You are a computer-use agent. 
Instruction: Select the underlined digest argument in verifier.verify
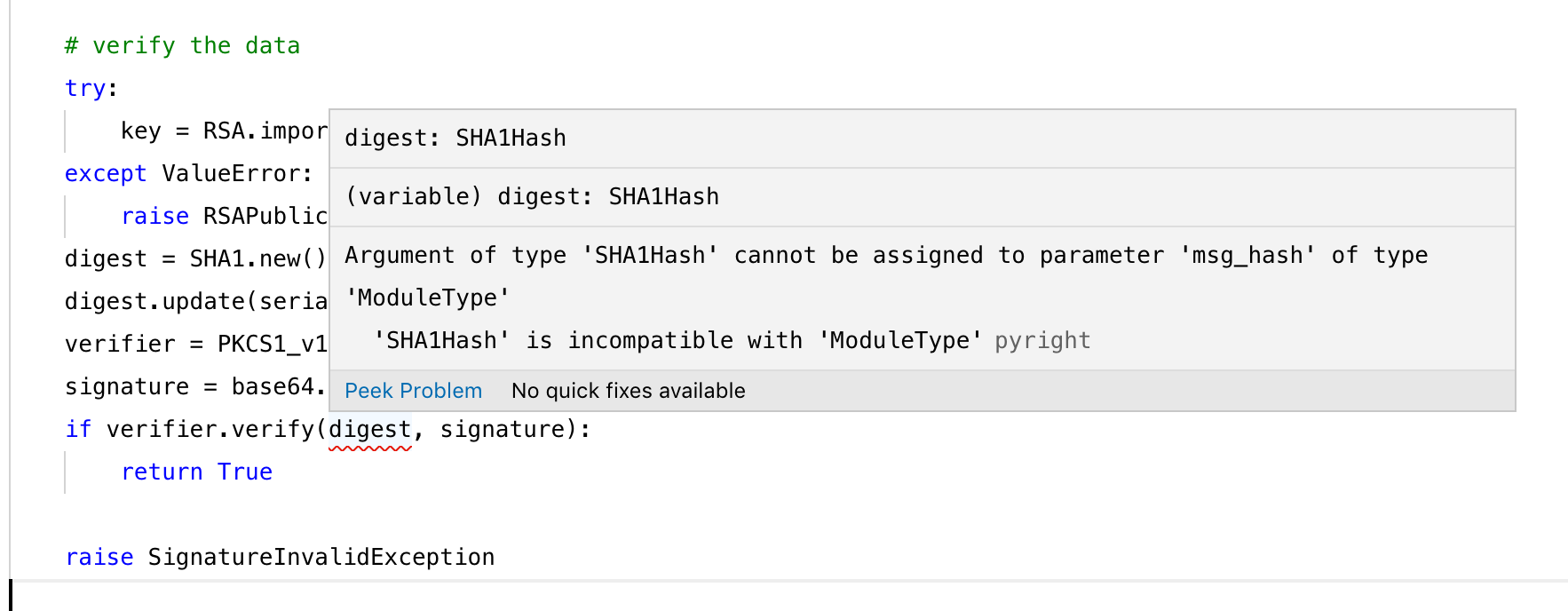pos(369,428)
